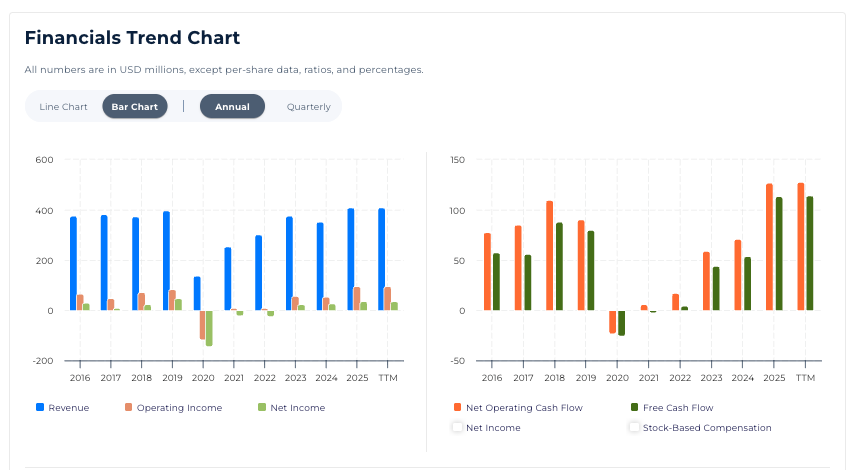This screenshot has height=470, width=863.
Task: Toggle Net Operating Cash Flow legend
Action: click(523, 408)
